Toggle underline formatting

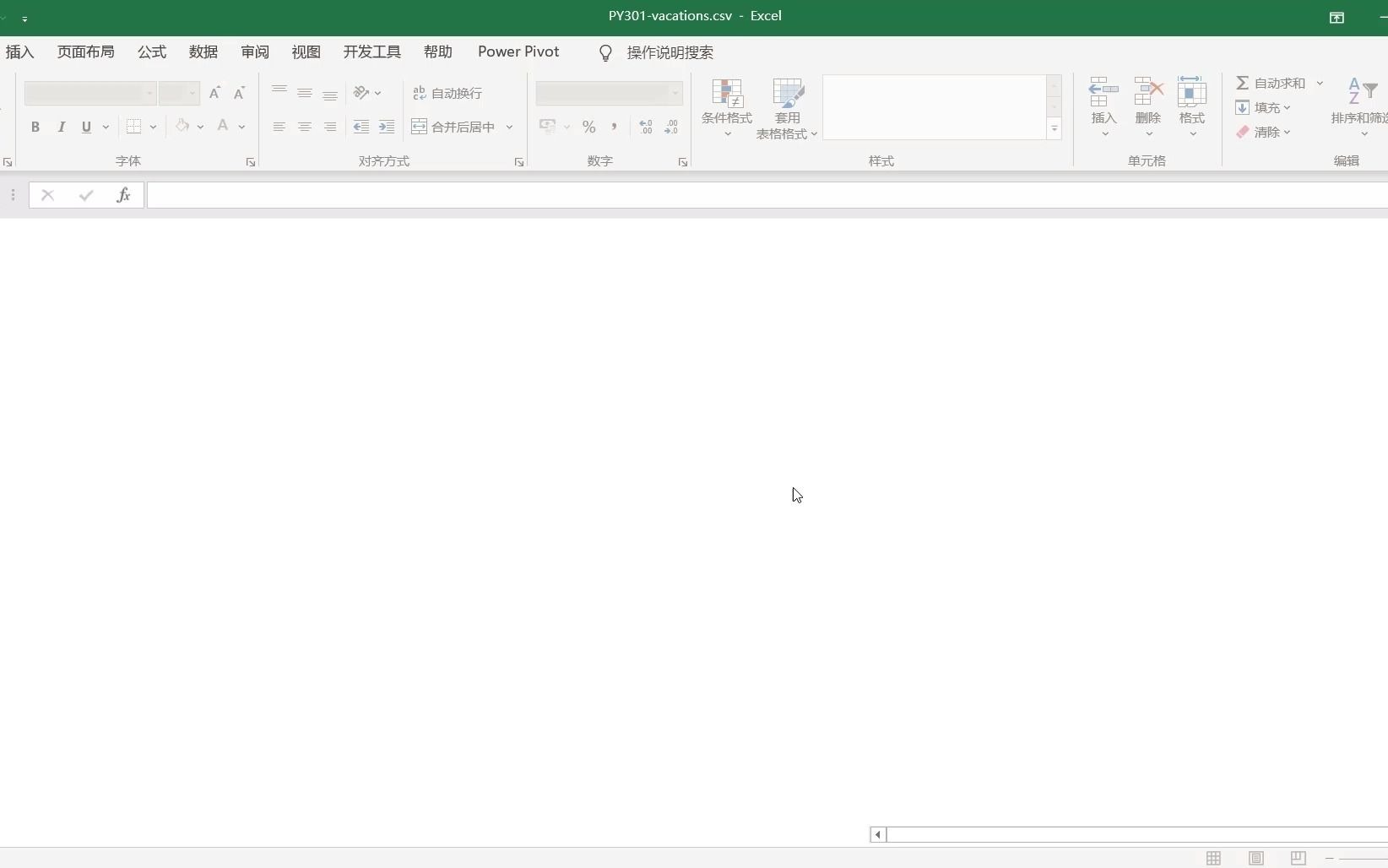pos(86,127)
